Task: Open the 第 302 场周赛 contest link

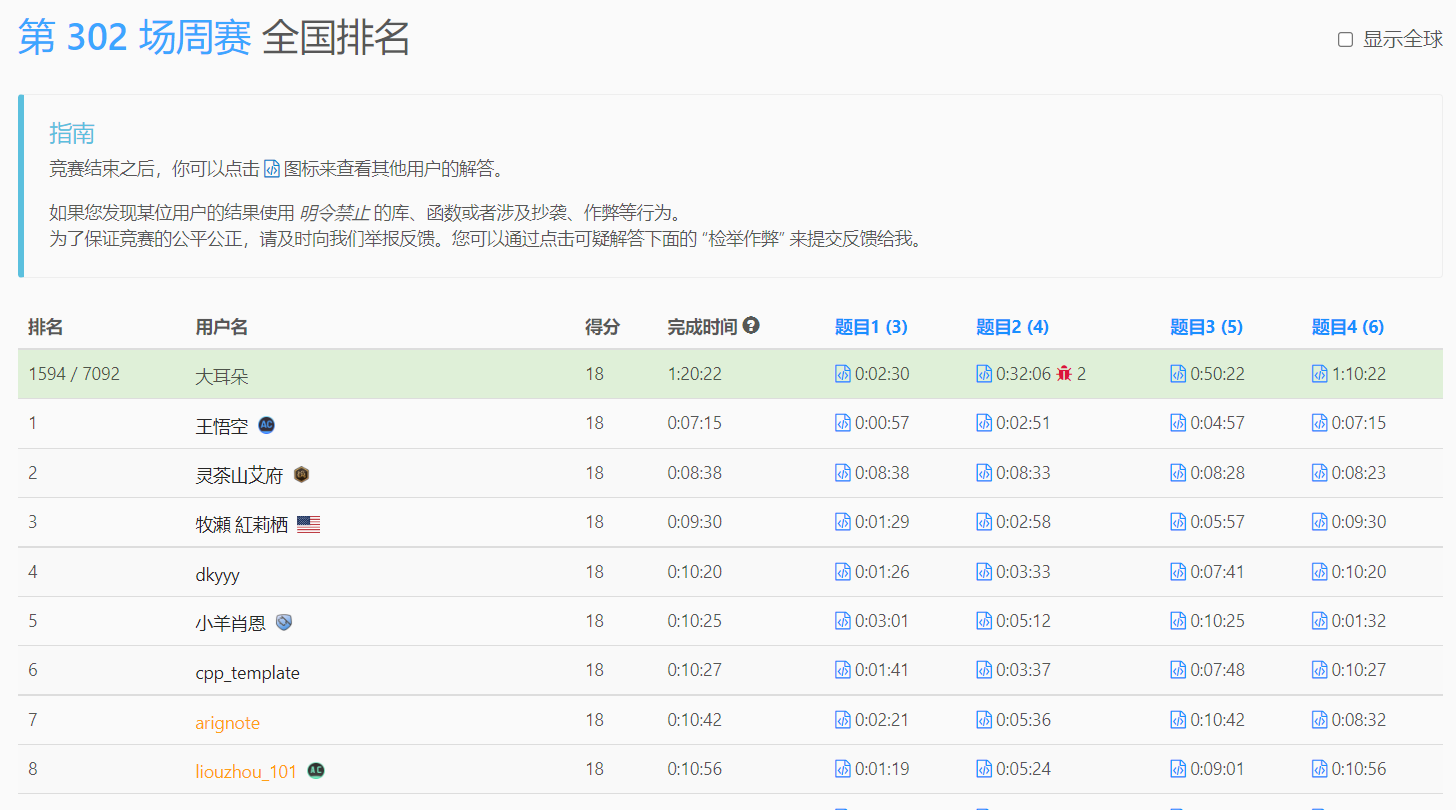Action: [x=134, y=38]
